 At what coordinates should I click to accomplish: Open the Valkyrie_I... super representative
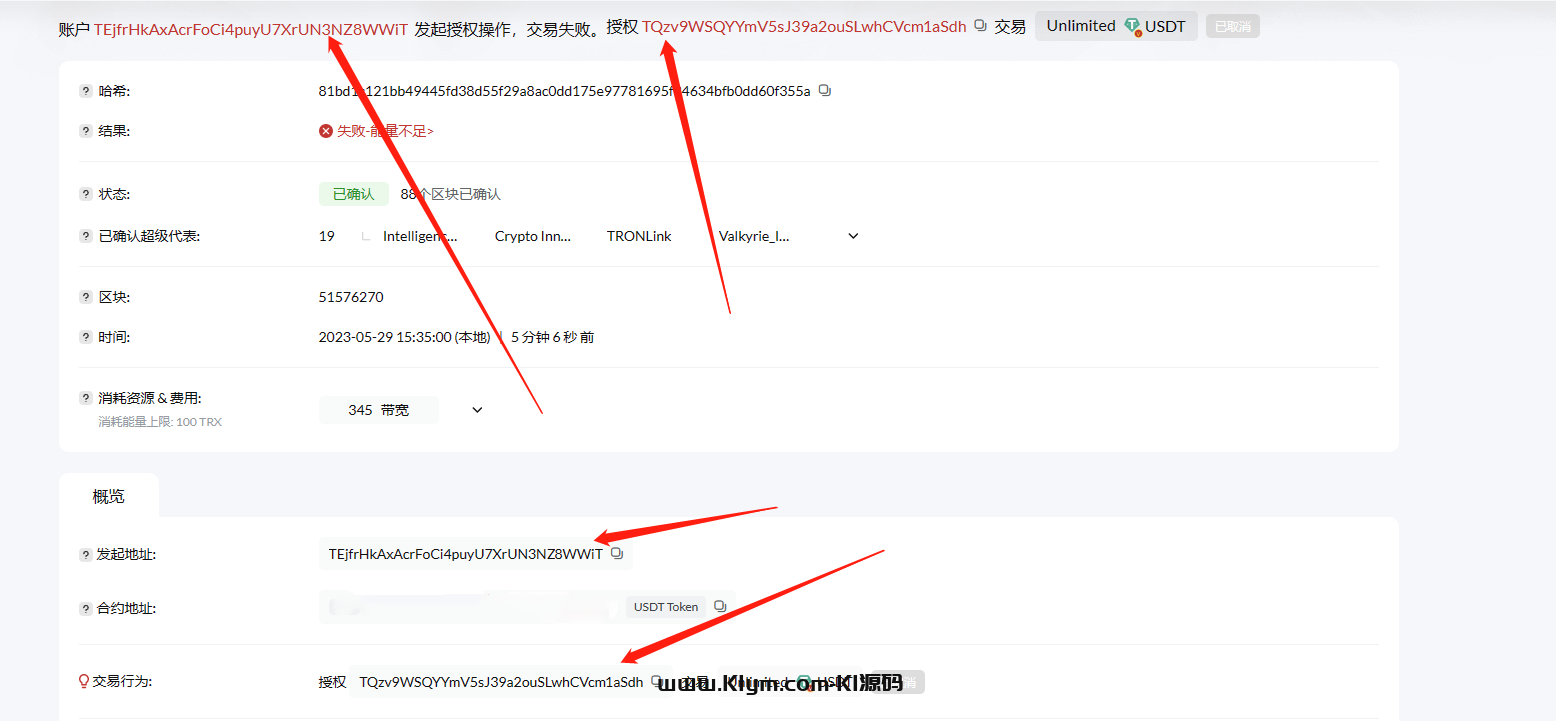click(x=754, y=237)
